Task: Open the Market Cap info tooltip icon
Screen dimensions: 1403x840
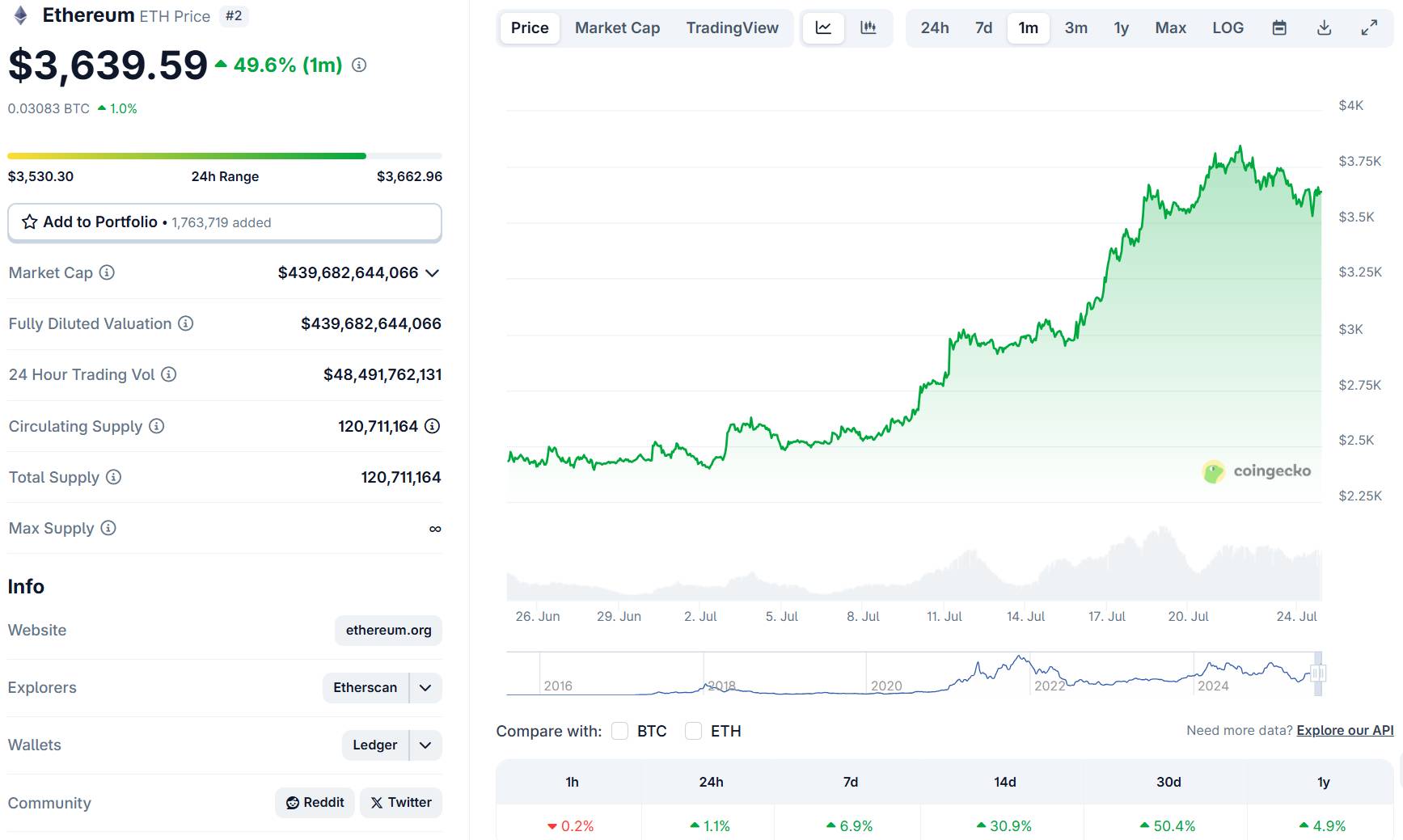Action: 107,272
